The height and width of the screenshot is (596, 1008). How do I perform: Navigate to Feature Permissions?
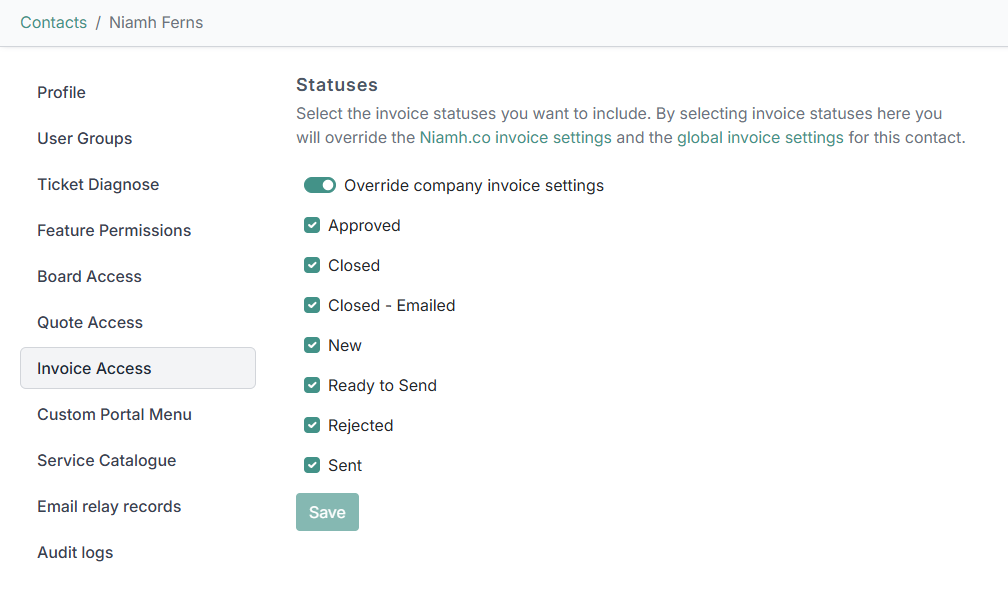[114, 230]
